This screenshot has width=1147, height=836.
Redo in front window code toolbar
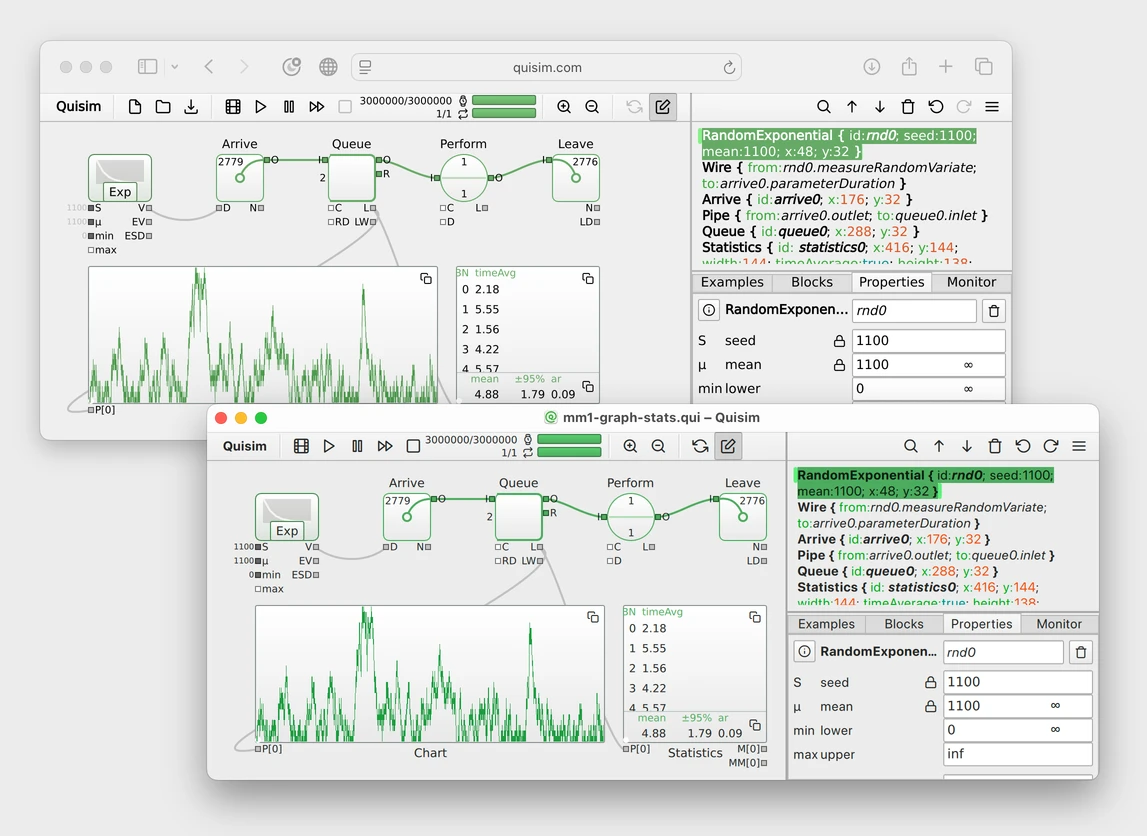[1051, 446]
